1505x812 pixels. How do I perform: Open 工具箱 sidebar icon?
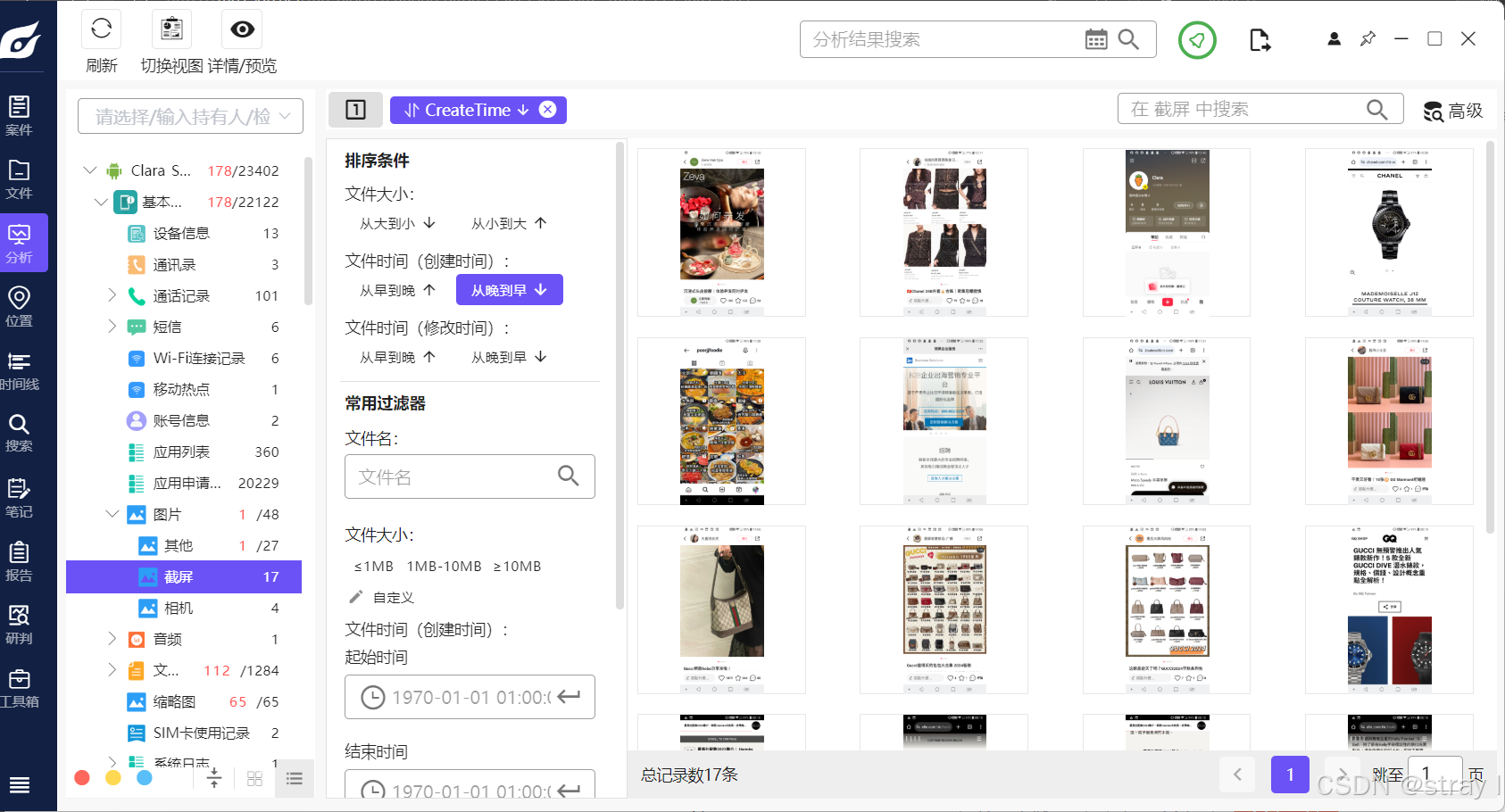pyautogui.click(x=20, y=688)
